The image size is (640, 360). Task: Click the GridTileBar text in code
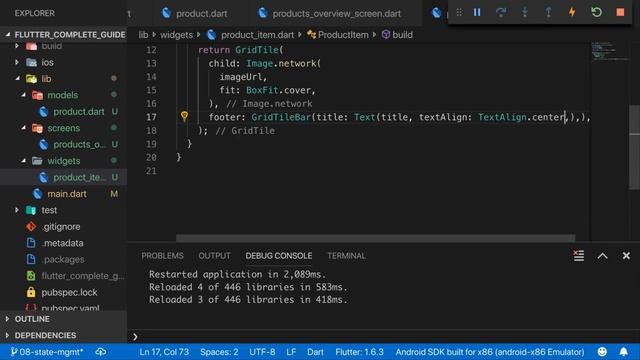click(x=281, y=117)
